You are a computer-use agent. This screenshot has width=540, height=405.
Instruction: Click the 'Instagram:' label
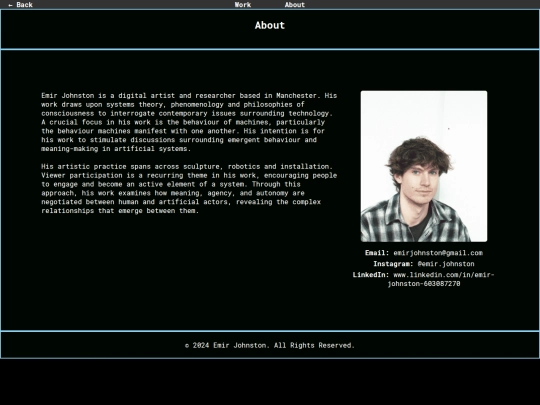coord(393,264)
